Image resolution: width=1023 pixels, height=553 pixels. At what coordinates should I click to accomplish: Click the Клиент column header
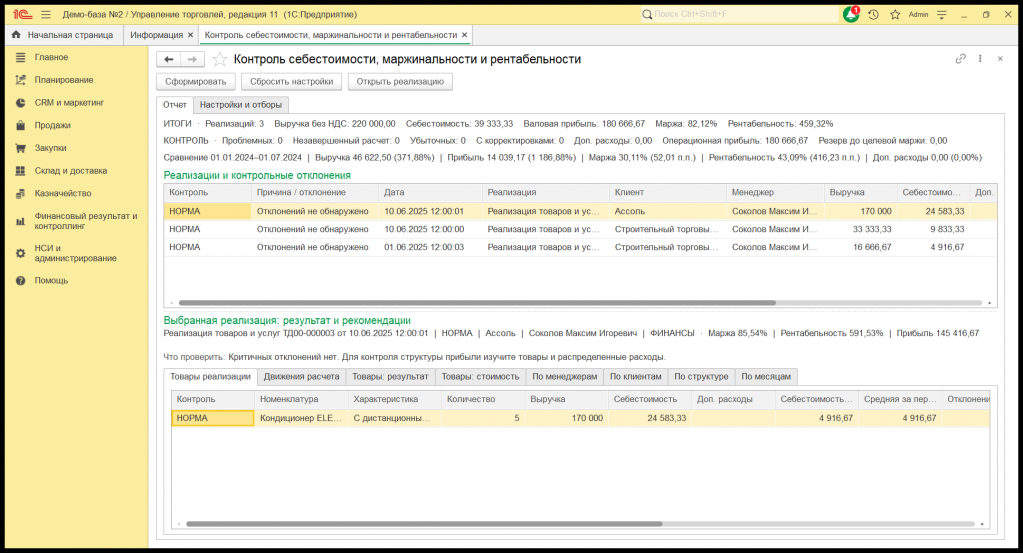[x=667, y=192]
